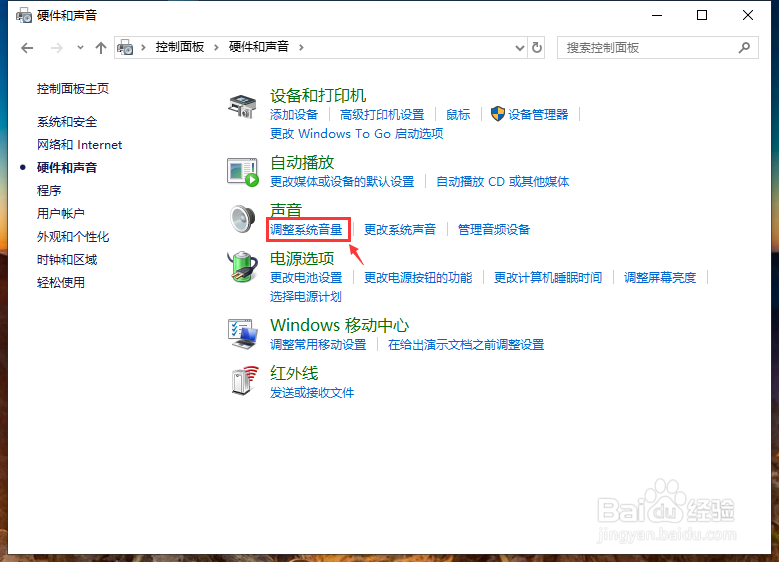Maximize the 硬件和声音 window

tap(702, 15)
